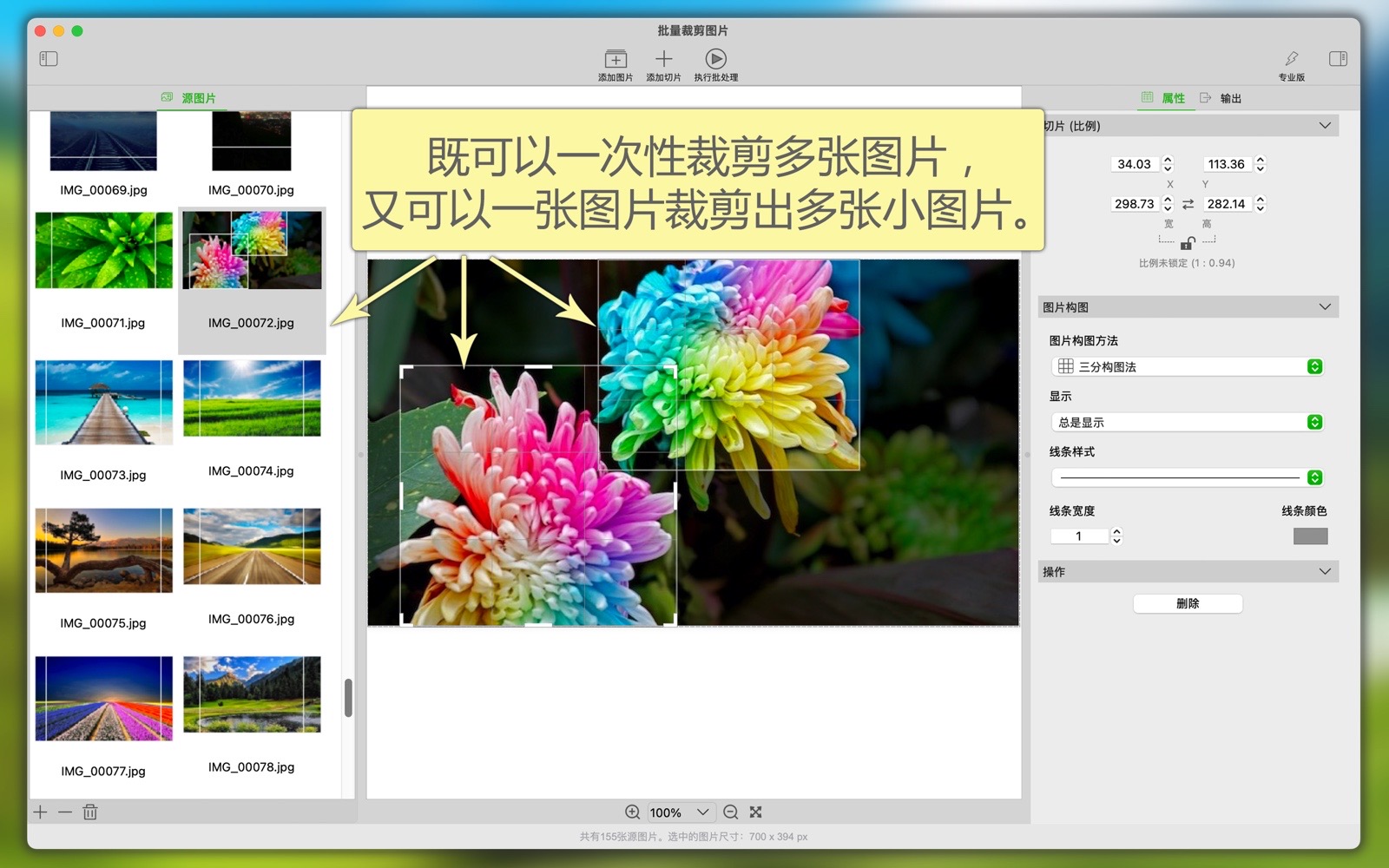Swap width and height values
The width and height of the screenshot is (1389, 868).
(x=1188, y=204)
